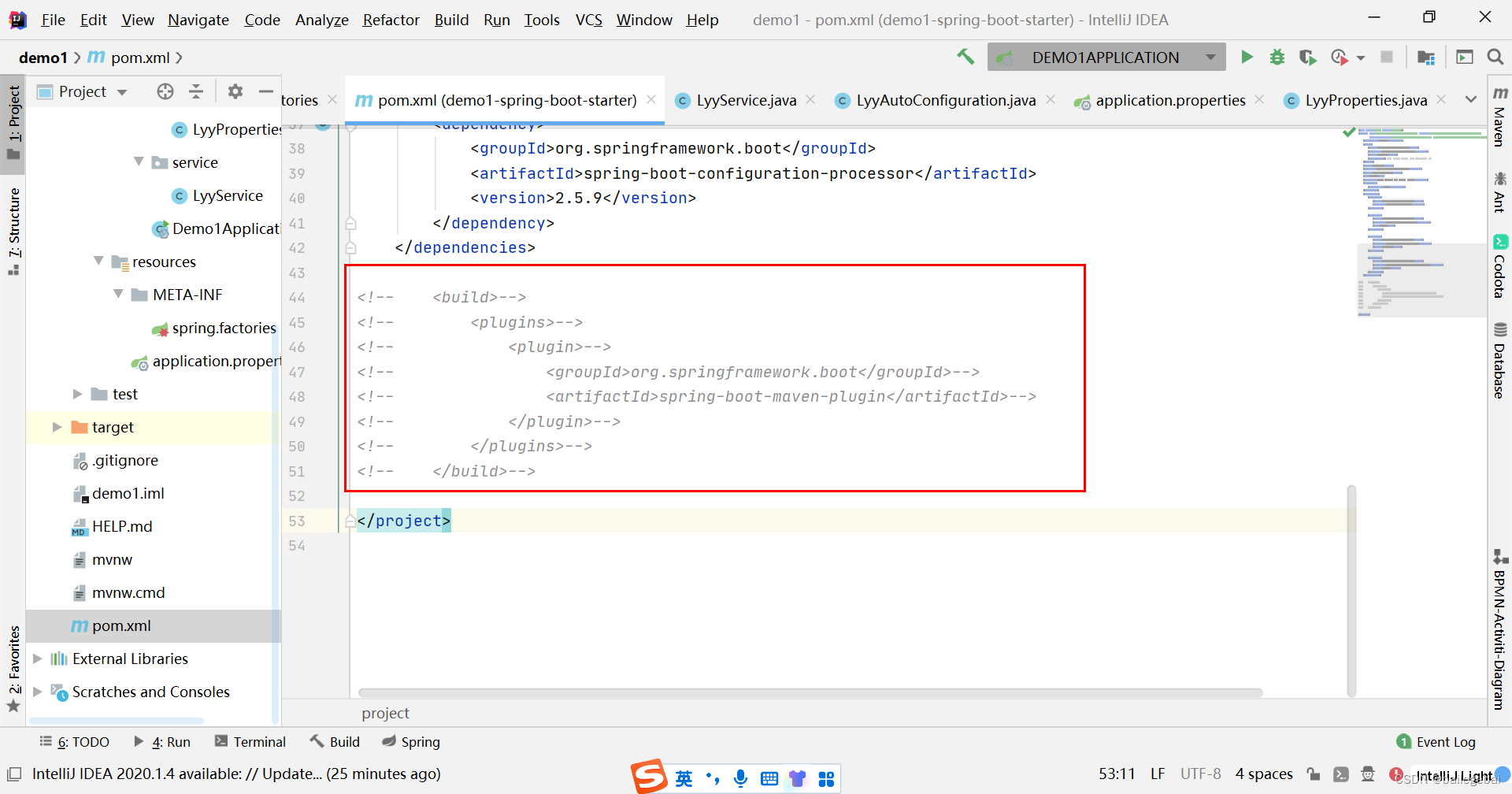1512x794 pixels.
Task: Expand the test folder
Action: 77,393
